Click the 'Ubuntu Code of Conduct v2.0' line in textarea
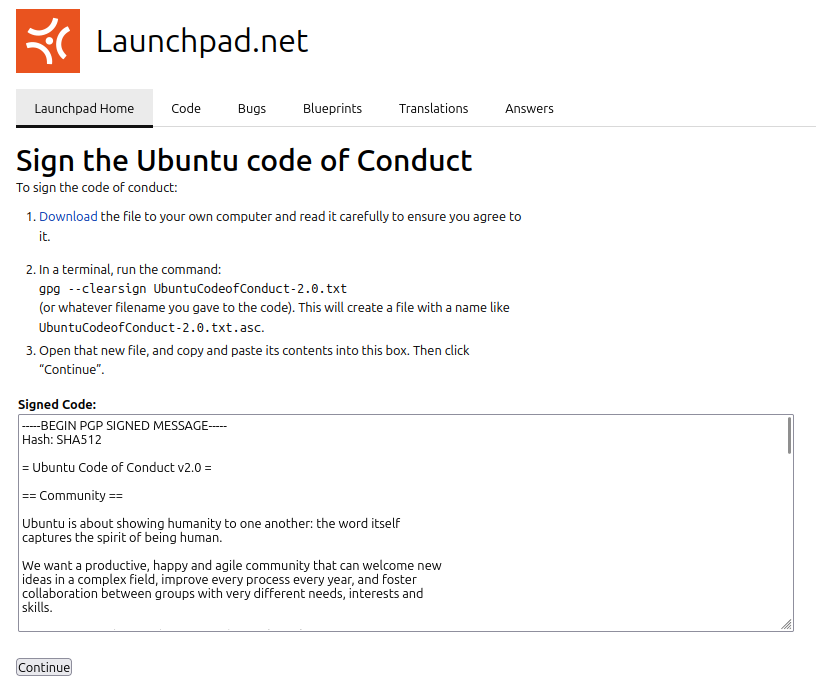 (x=116, y=467)
